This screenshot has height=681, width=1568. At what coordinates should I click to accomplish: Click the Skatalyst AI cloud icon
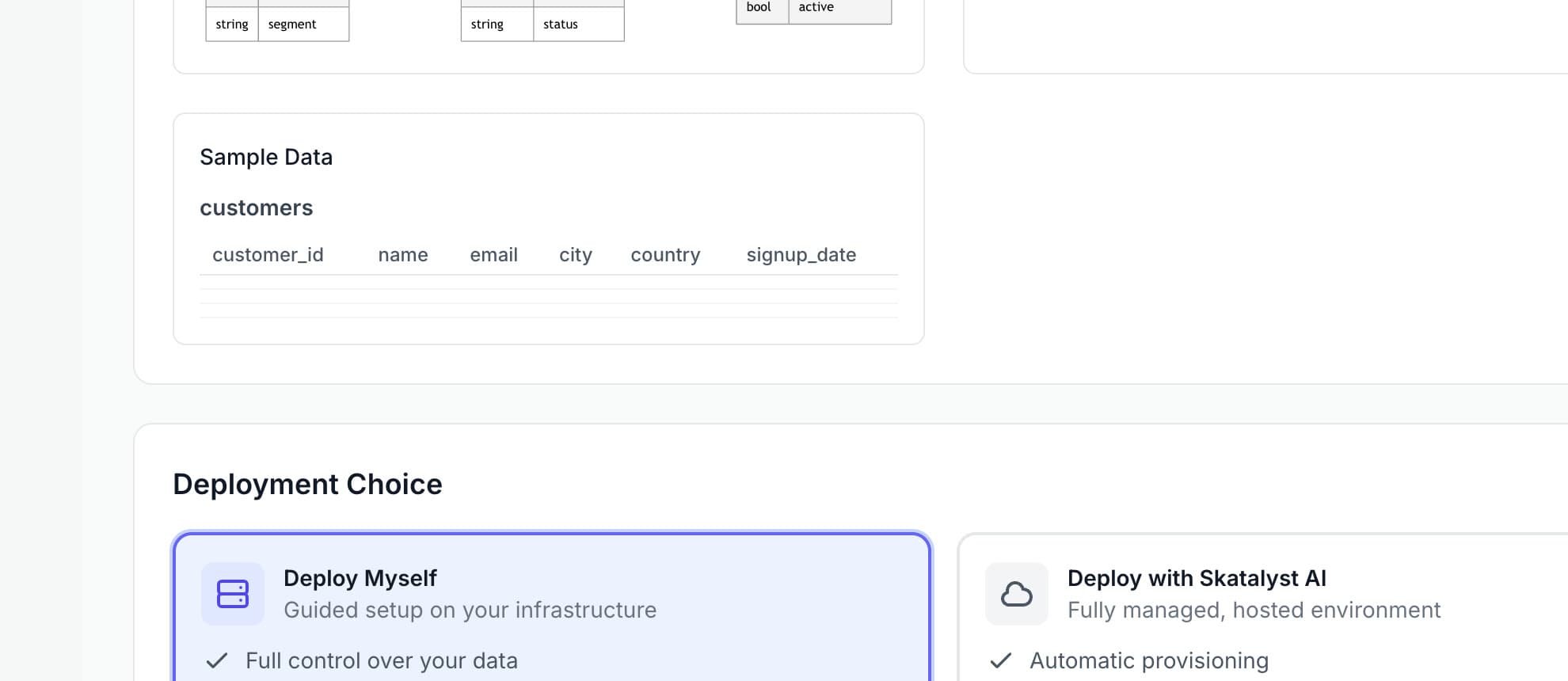click(1017, 594)
